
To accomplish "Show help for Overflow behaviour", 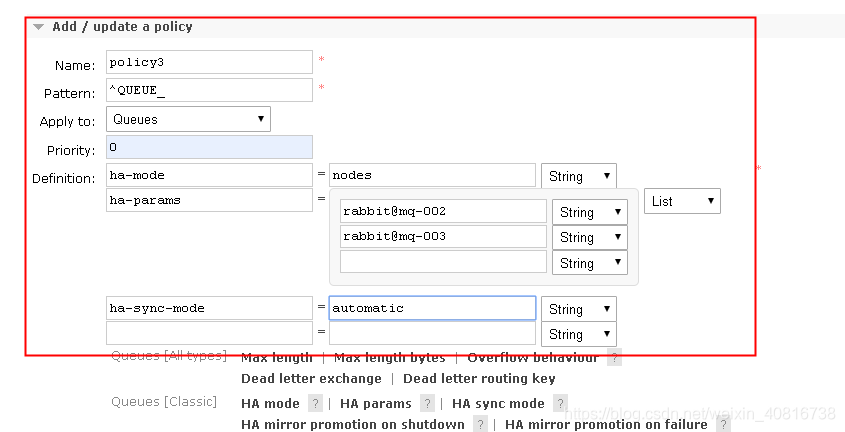I will [x=614, y=358].
